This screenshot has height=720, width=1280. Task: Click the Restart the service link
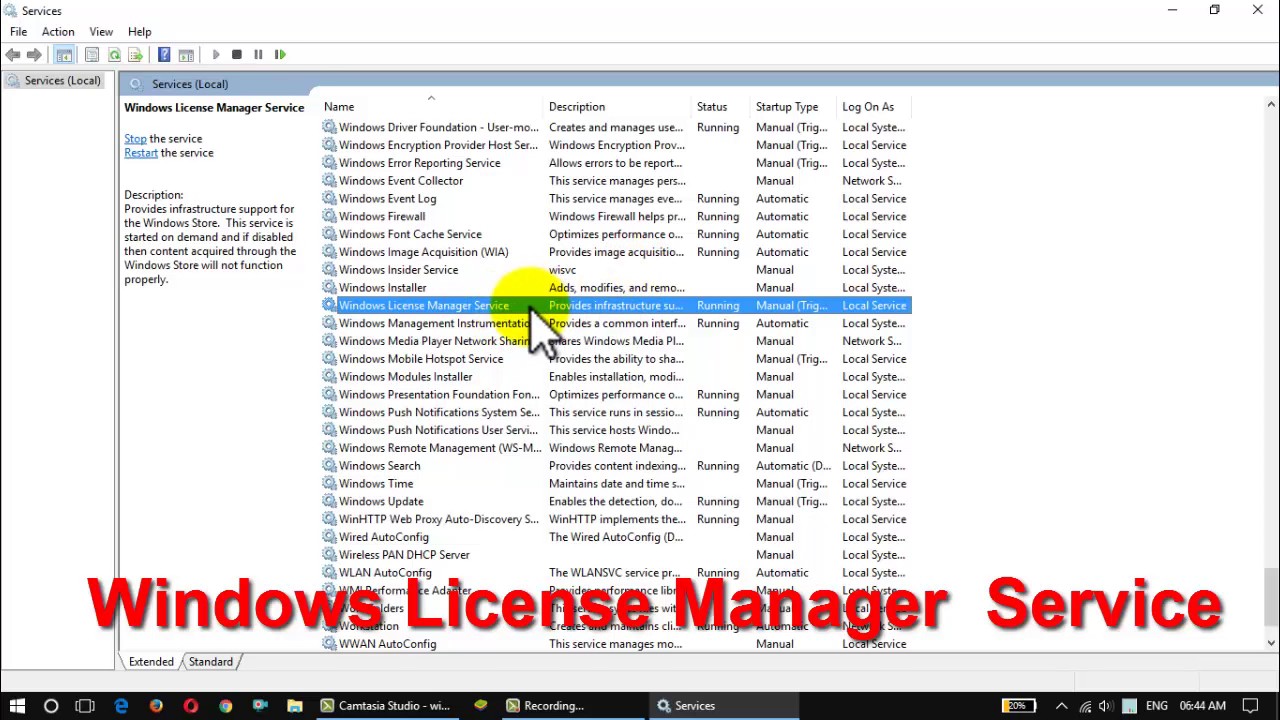[x=141, y=153]
